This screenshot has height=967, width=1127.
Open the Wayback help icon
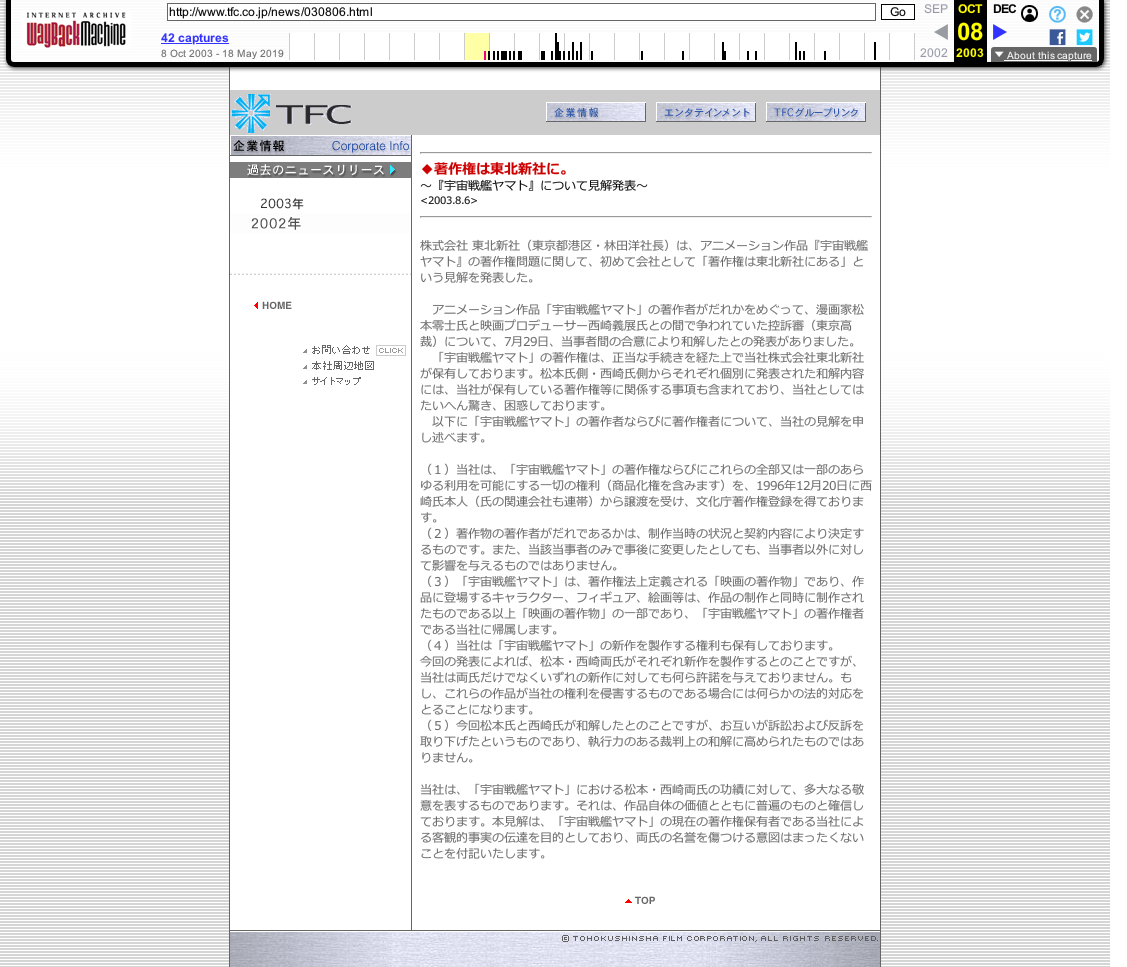(1057, 14)
